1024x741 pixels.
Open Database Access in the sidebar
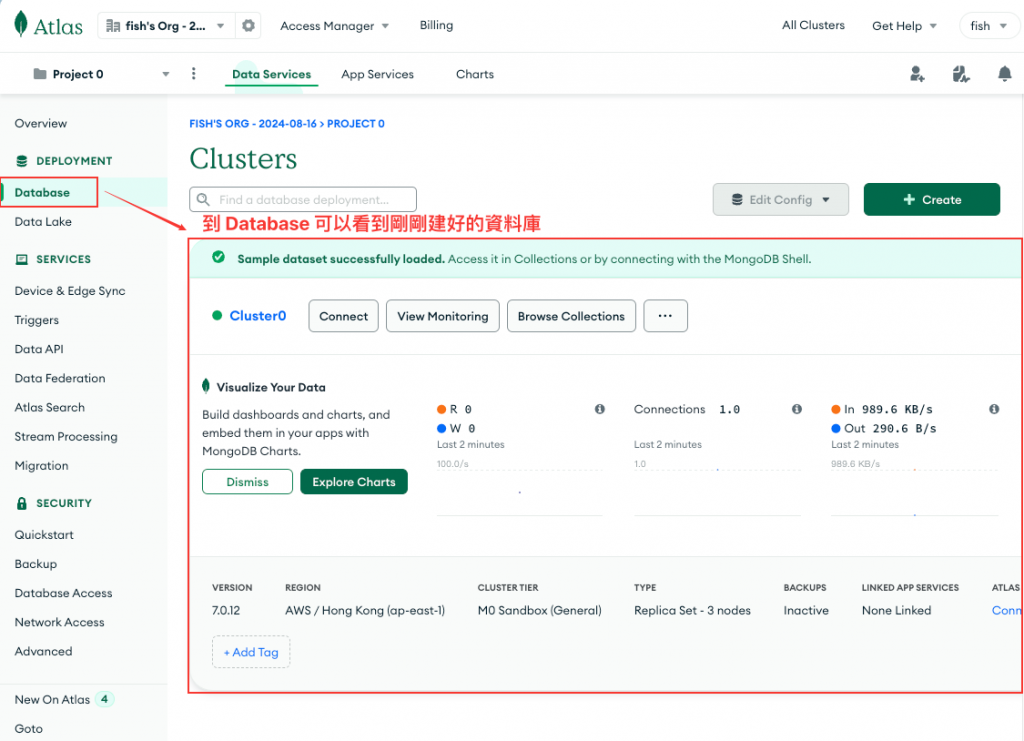point(63,593)
